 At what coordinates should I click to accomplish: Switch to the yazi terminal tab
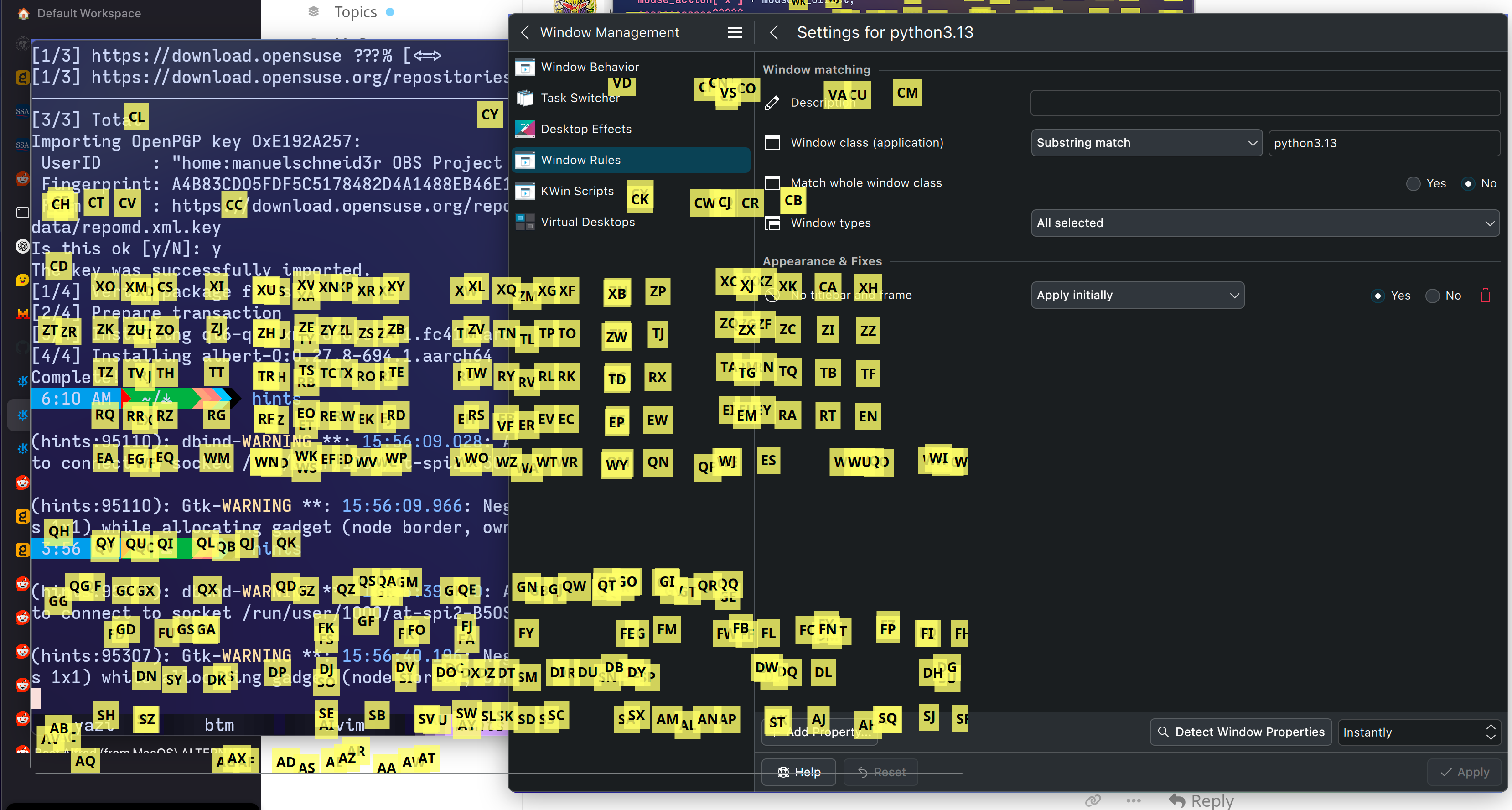(x=94, y=726)
